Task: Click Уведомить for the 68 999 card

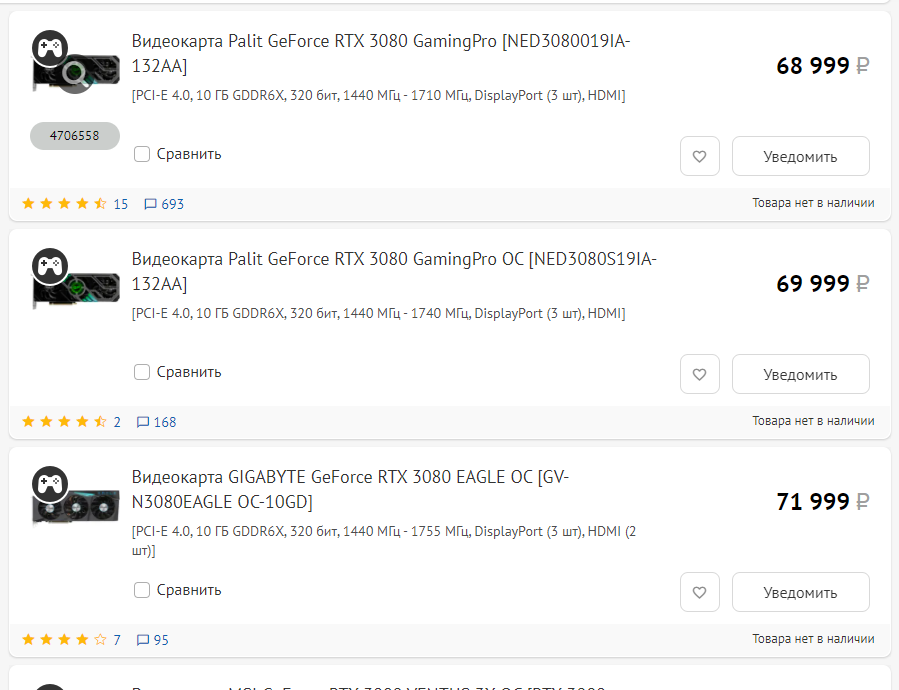Action: pyautogui.click(x=800, y=156)
